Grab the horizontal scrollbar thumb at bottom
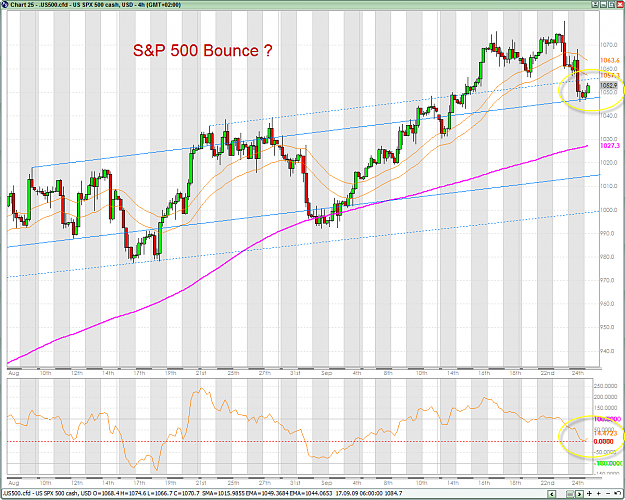 click(x=570, y=494)
